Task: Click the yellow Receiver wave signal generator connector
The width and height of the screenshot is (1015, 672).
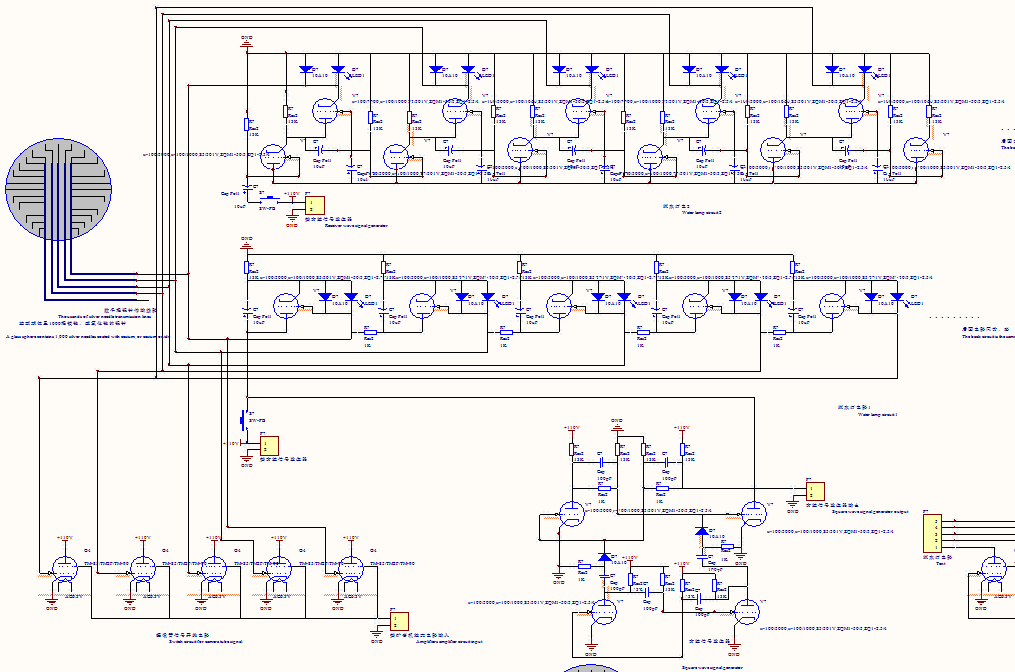Action: 315,205
